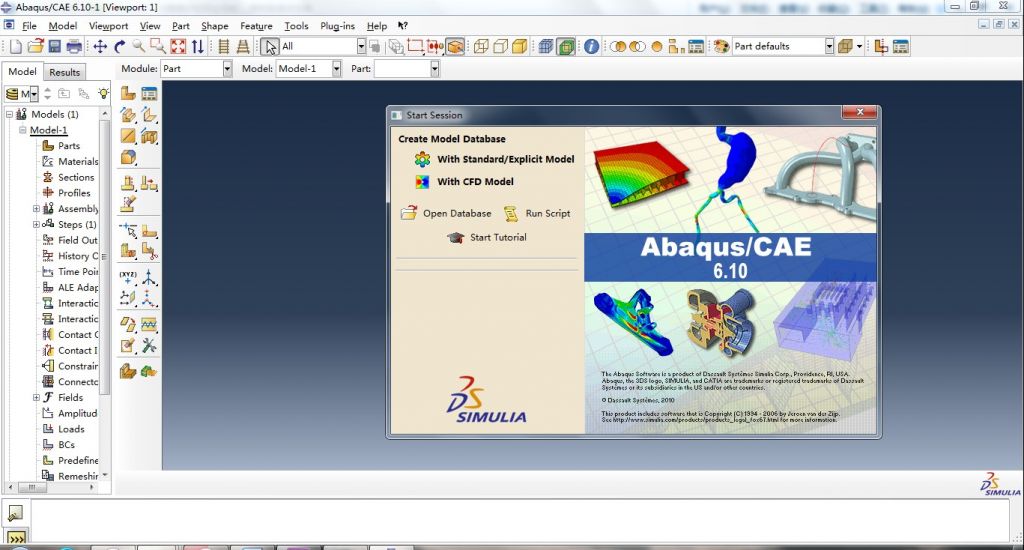Toggle the green translucency cube icon
Image resolution: width=1024 pixels, height=550 pixels.
tap(566, 46)
